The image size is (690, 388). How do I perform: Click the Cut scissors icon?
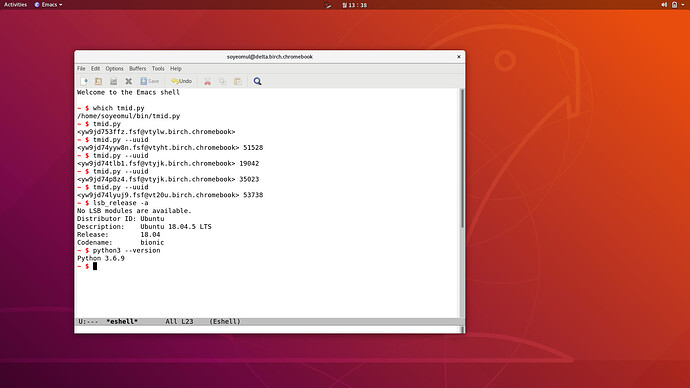(x=207, y=81)
